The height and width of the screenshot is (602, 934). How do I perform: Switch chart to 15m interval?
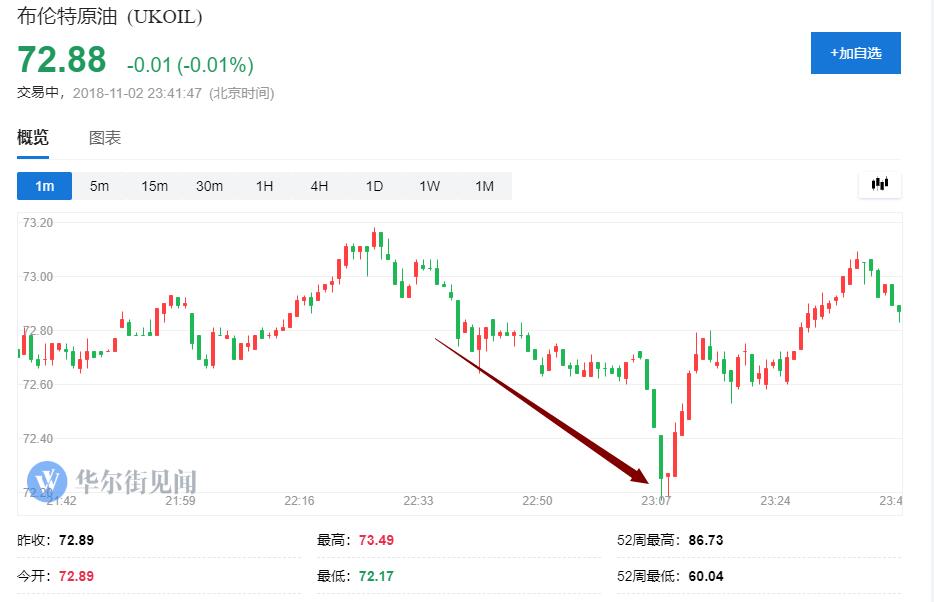[x=154, y=186]
